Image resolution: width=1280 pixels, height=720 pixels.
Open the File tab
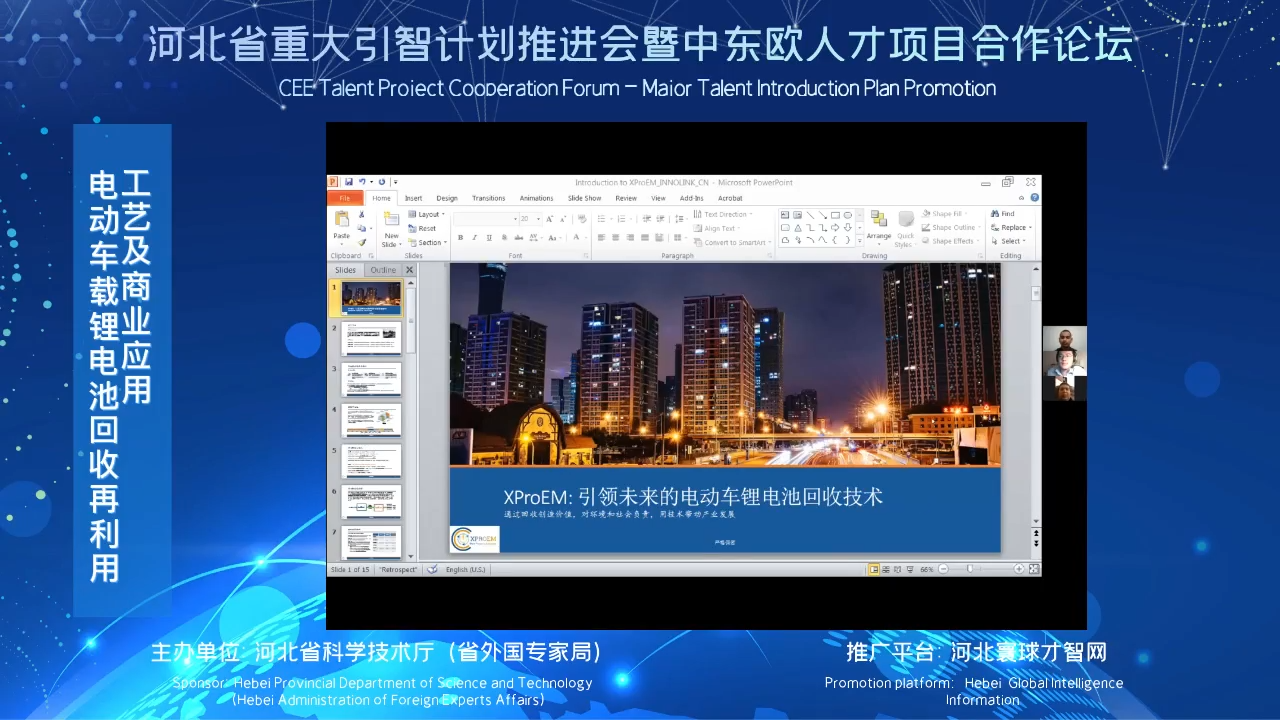(x=345, y=198)
